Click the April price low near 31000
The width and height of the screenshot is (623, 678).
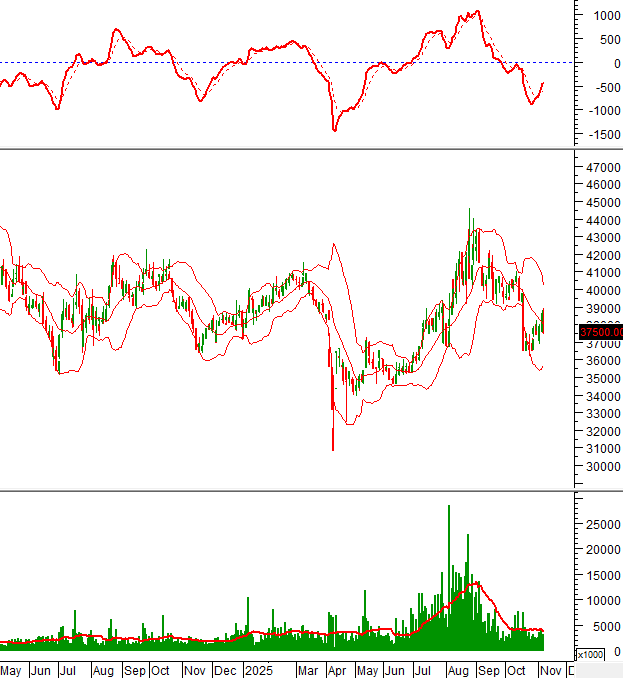tap(333, 447)
